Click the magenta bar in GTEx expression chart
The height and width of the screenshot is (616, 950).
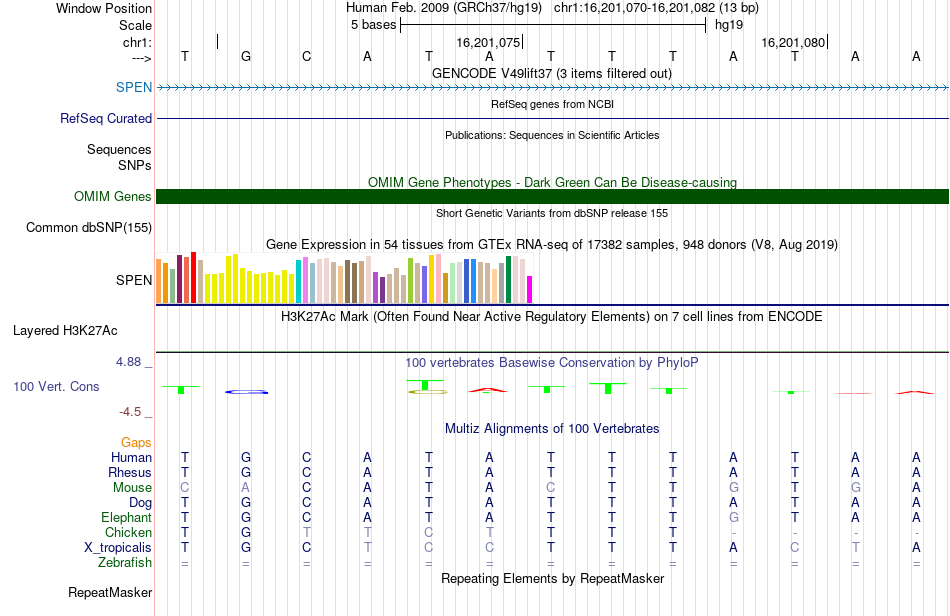point(530,290)
